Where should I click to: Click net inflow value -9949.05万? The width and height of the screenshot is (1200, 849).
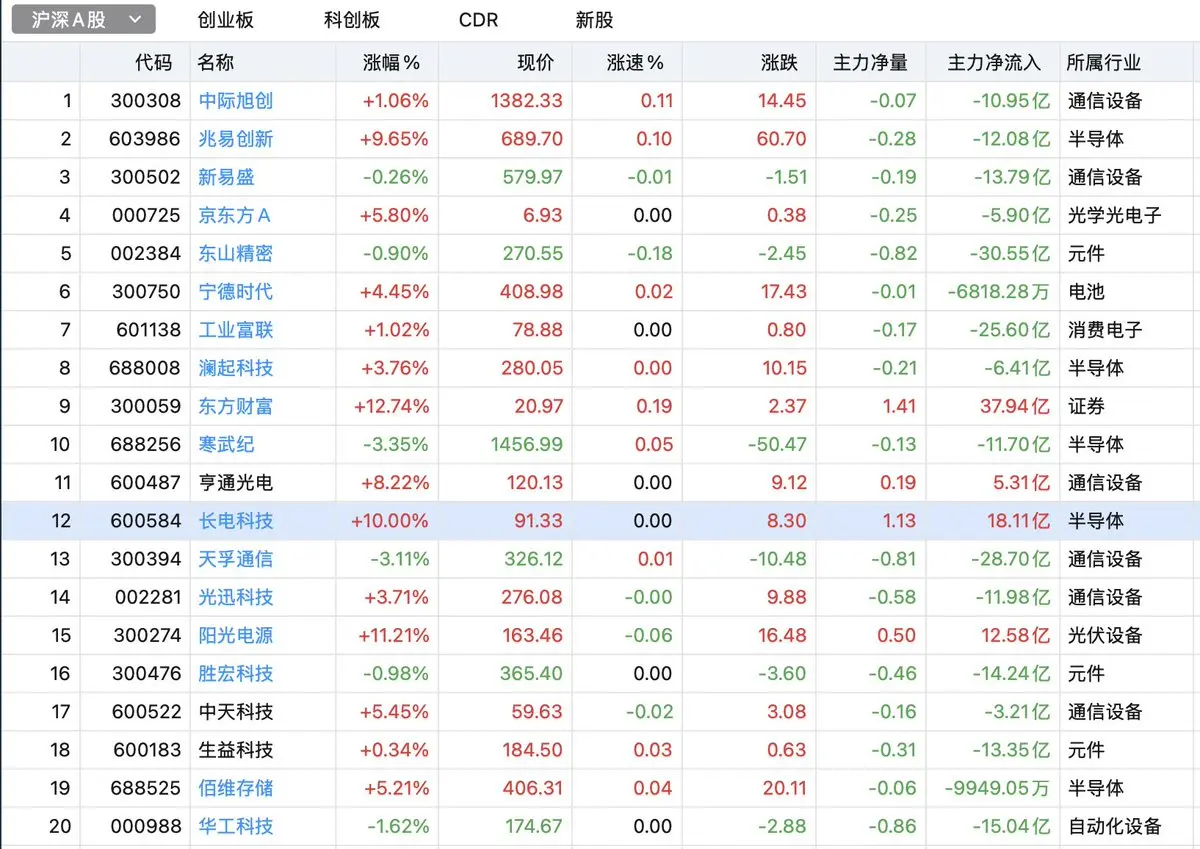pyautogui.click(x=997, y=788)
